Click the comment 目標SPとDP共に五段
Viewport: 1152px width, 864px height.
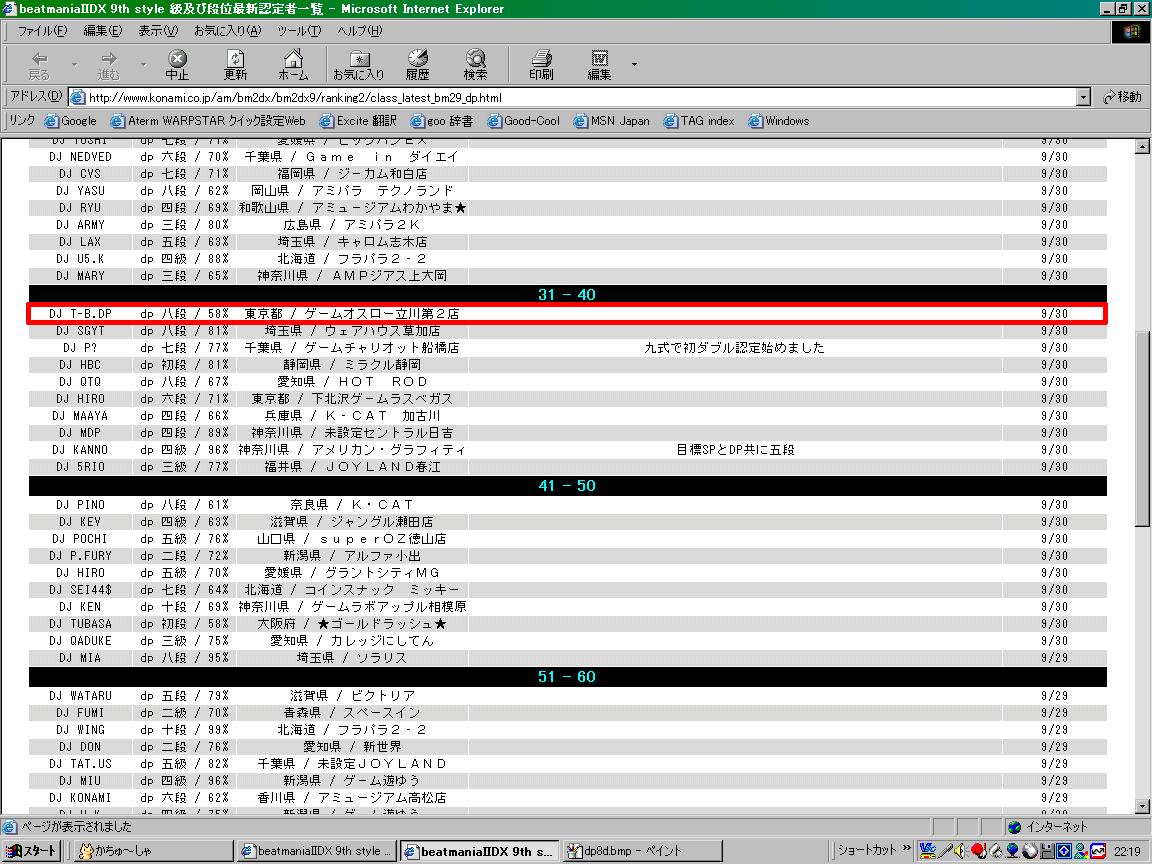[x=735, y=450]
